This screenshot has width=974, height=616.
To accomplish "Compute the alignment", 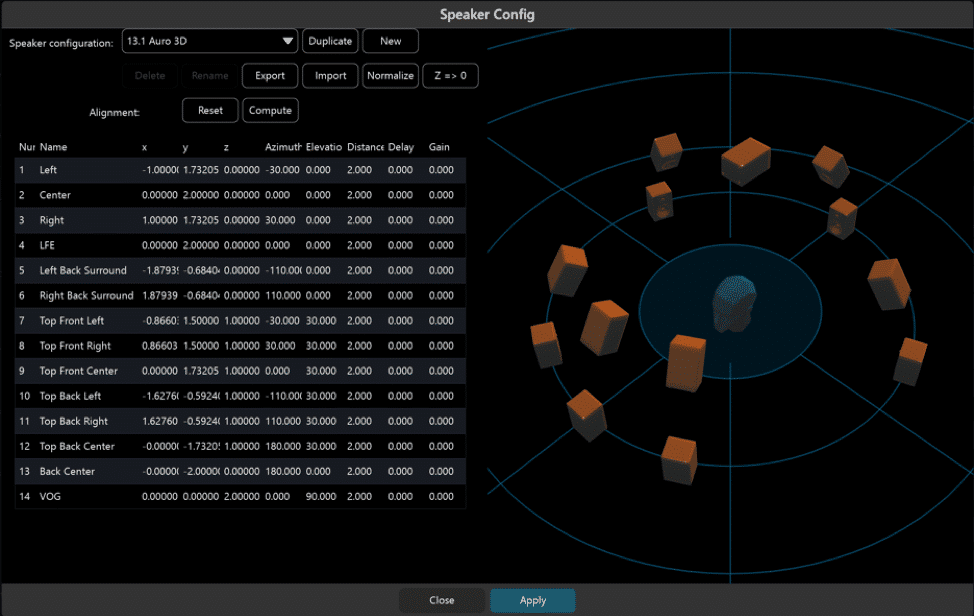I will tap(270, 110).
